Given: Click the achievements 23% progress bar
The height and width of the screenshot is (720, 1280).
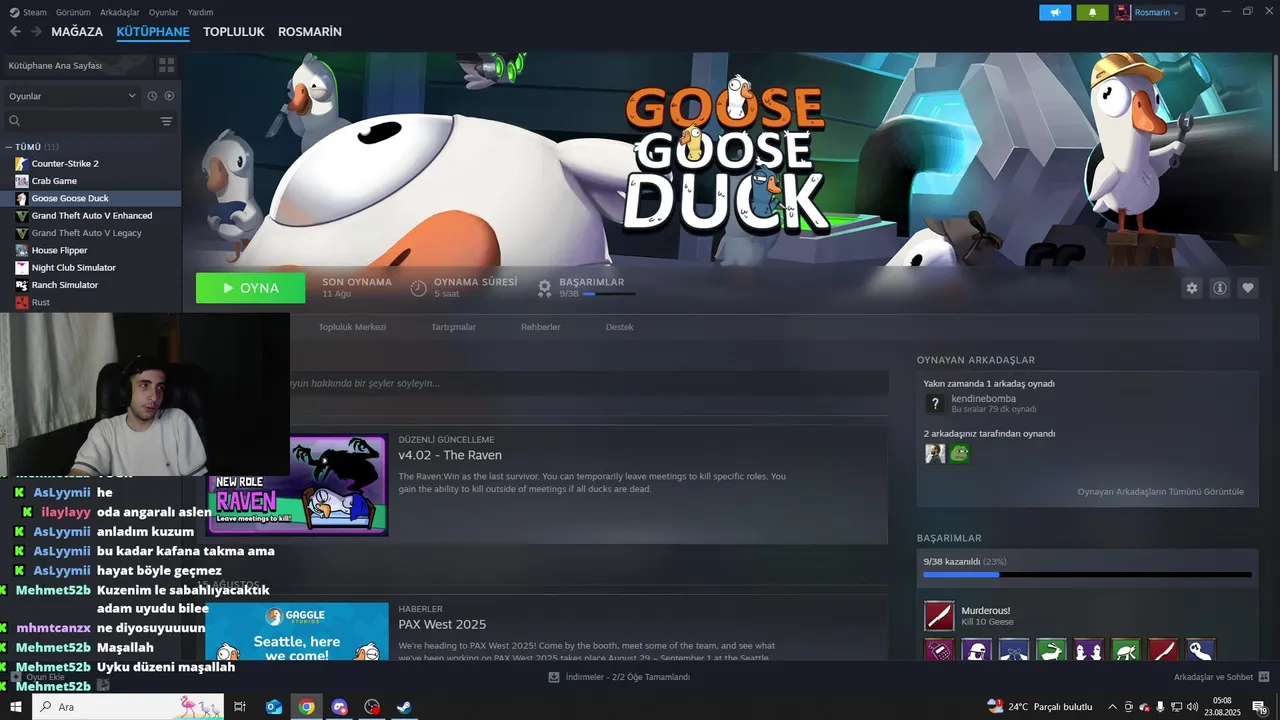Looking at the screenshot, I should click(x=1087, y=575).
